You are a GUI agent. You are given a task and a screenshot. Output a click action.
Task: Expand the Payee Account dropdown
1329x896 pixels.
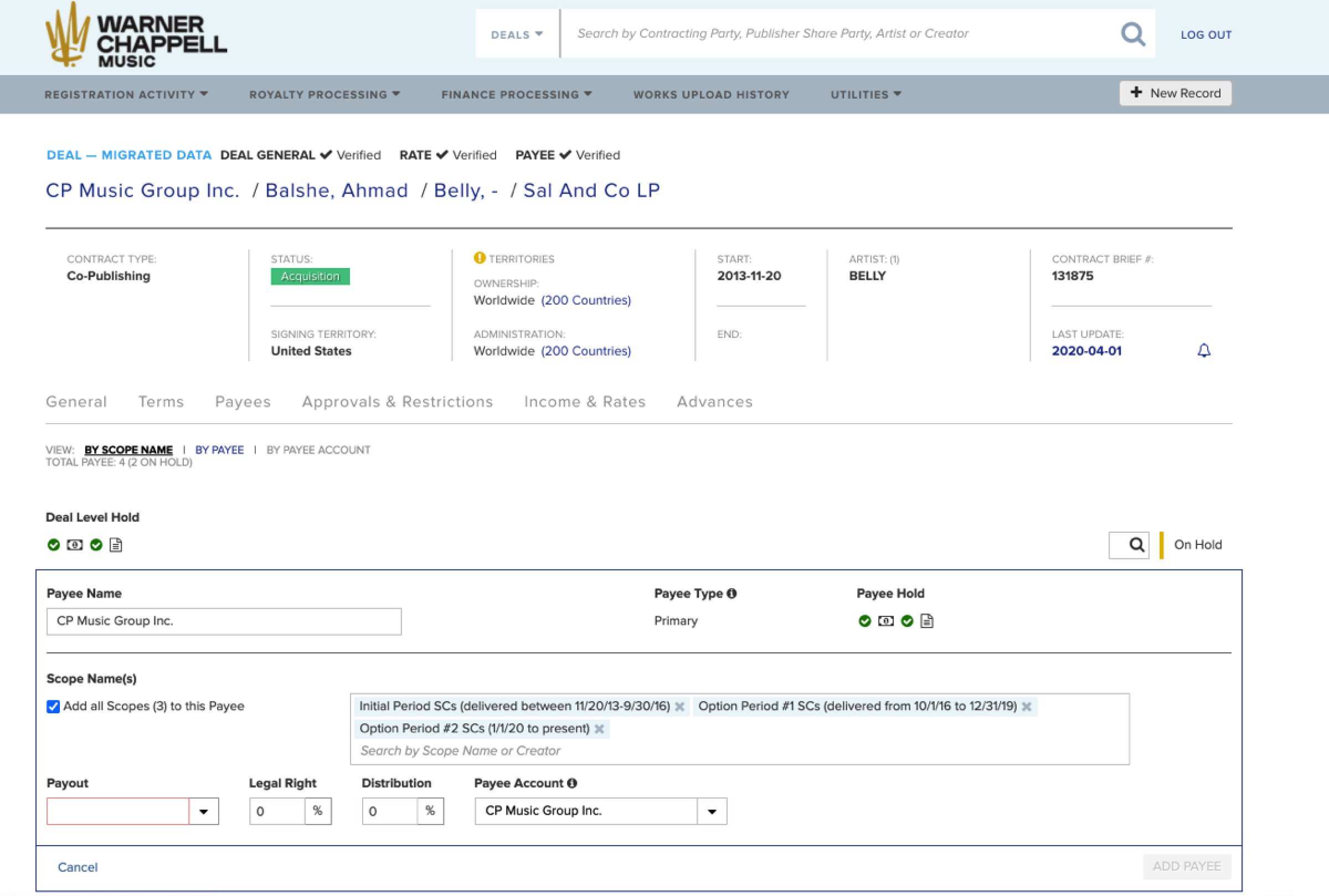pos(712,811)
